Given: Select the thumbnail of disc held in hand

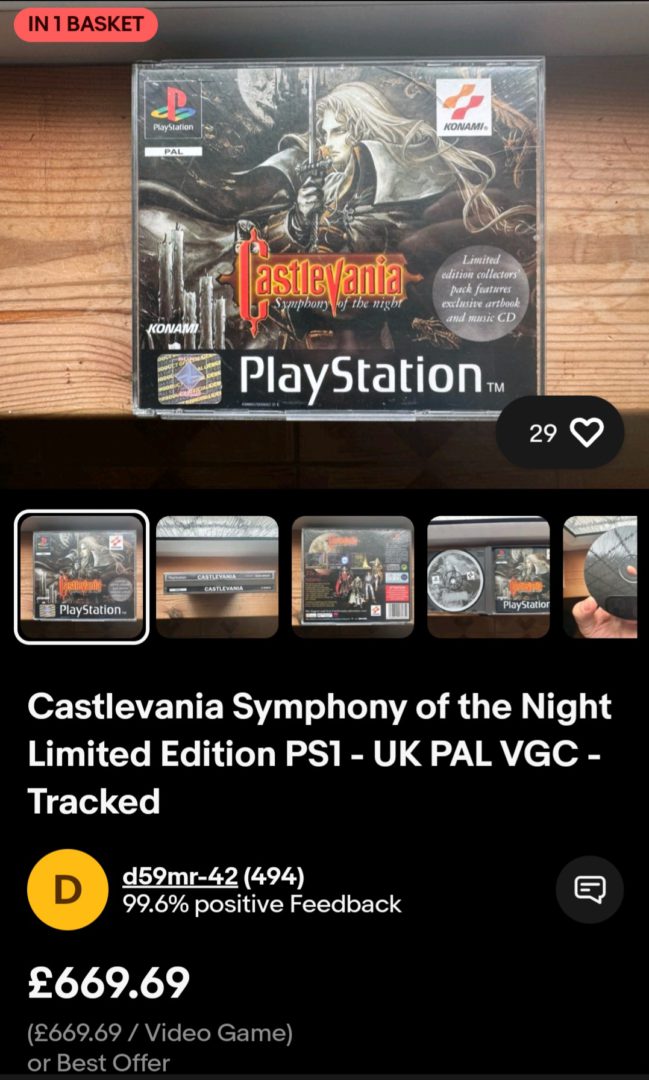Looking at the screenshot, I should (x=600, y=577).
